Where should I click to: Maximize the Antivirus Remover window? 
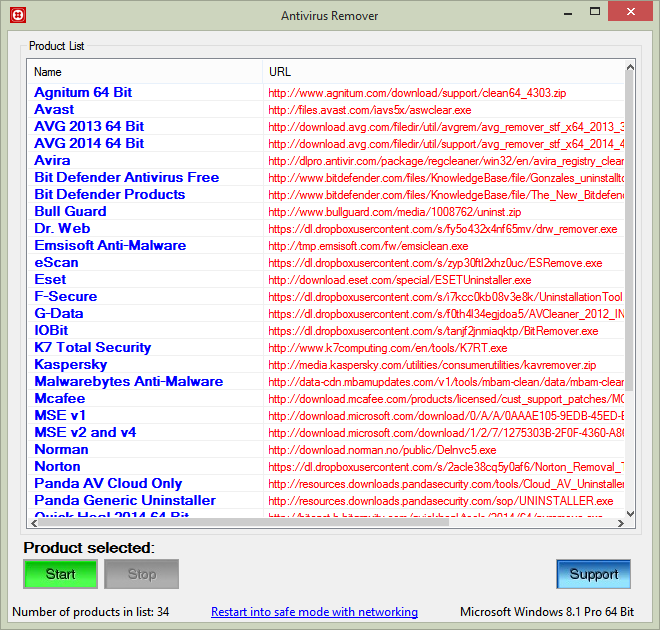(595, 12)
